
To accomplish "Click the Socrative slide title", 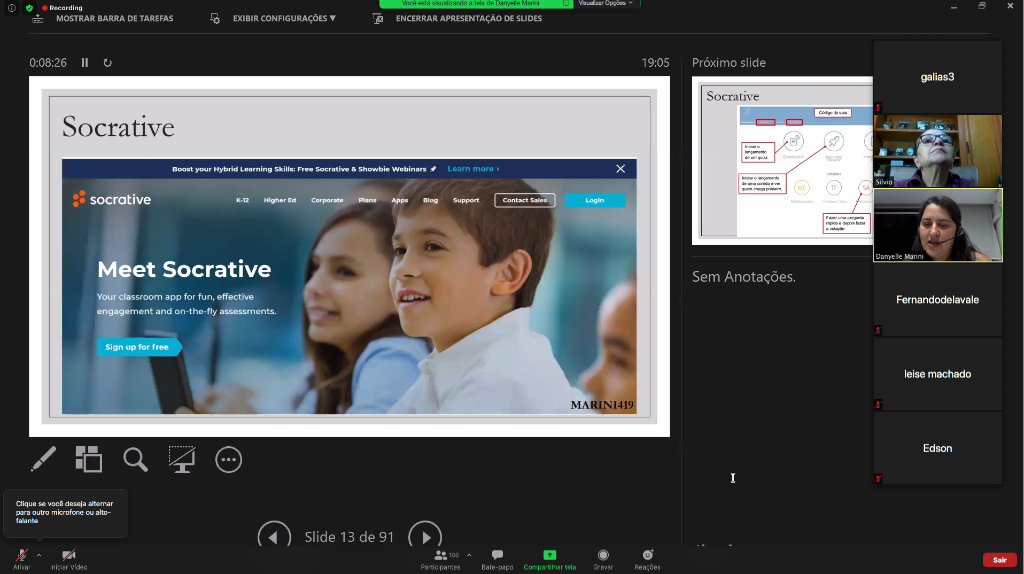I will [x=118, y=127].
